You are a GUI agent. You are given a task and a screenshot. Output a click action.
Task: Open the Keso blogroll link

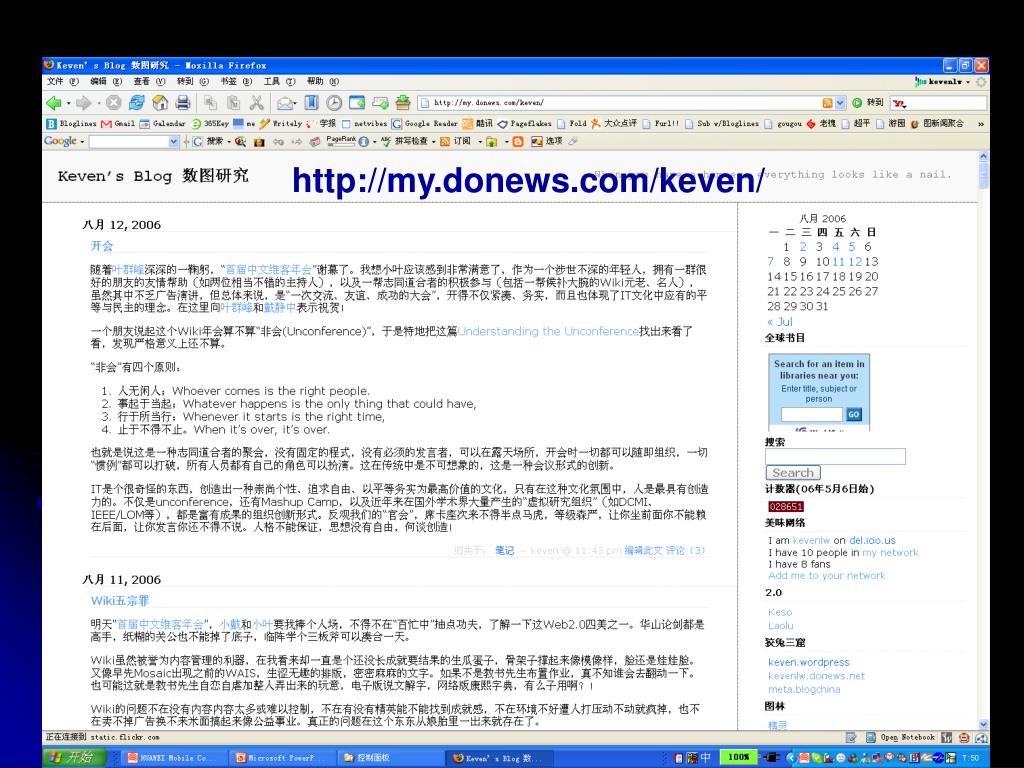pos(780,612)
